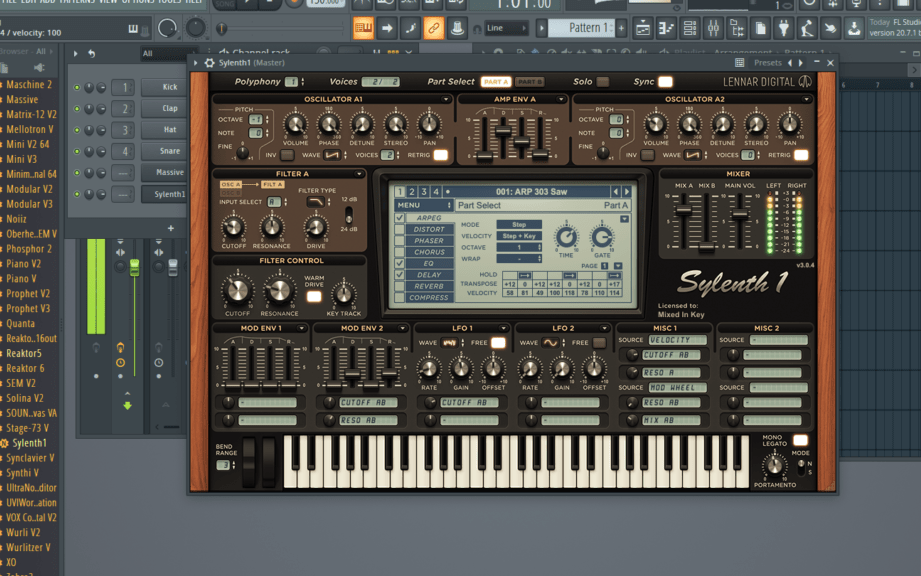This screenshot has width=921, height=576.
Task: Open the playlist view icon
Action: [x=643, y=28]
